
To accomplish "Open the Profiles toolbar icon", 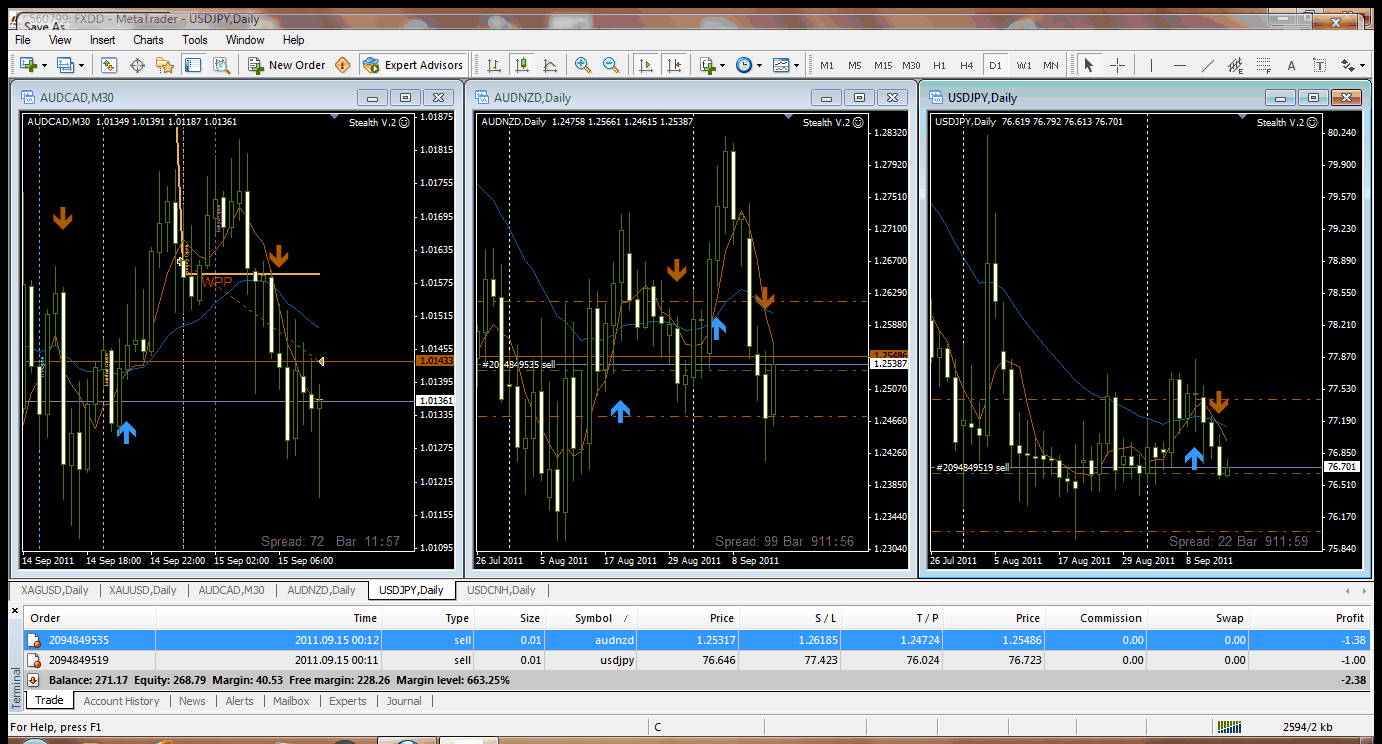I will 65,65.
